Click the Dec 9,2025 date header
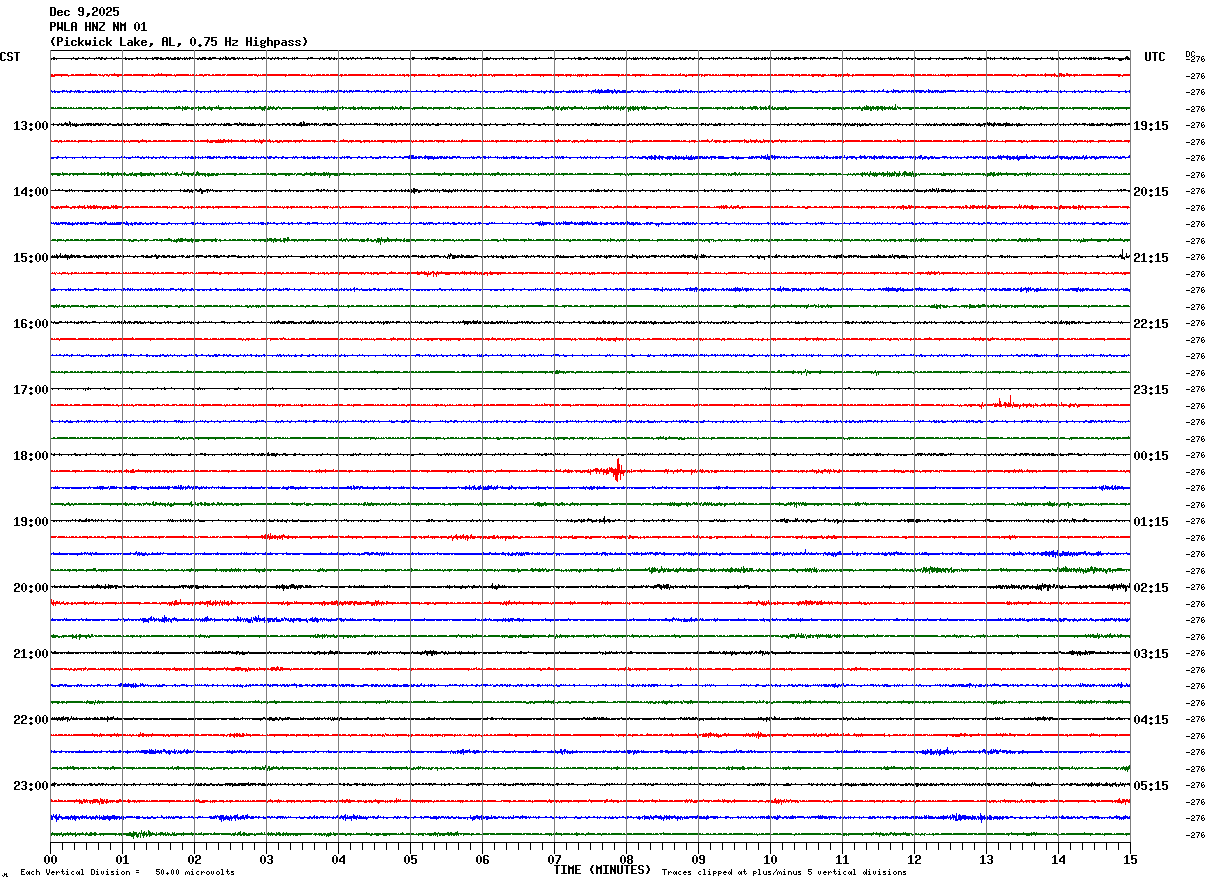Viewport: 1210px width, 886px height. 84,12
